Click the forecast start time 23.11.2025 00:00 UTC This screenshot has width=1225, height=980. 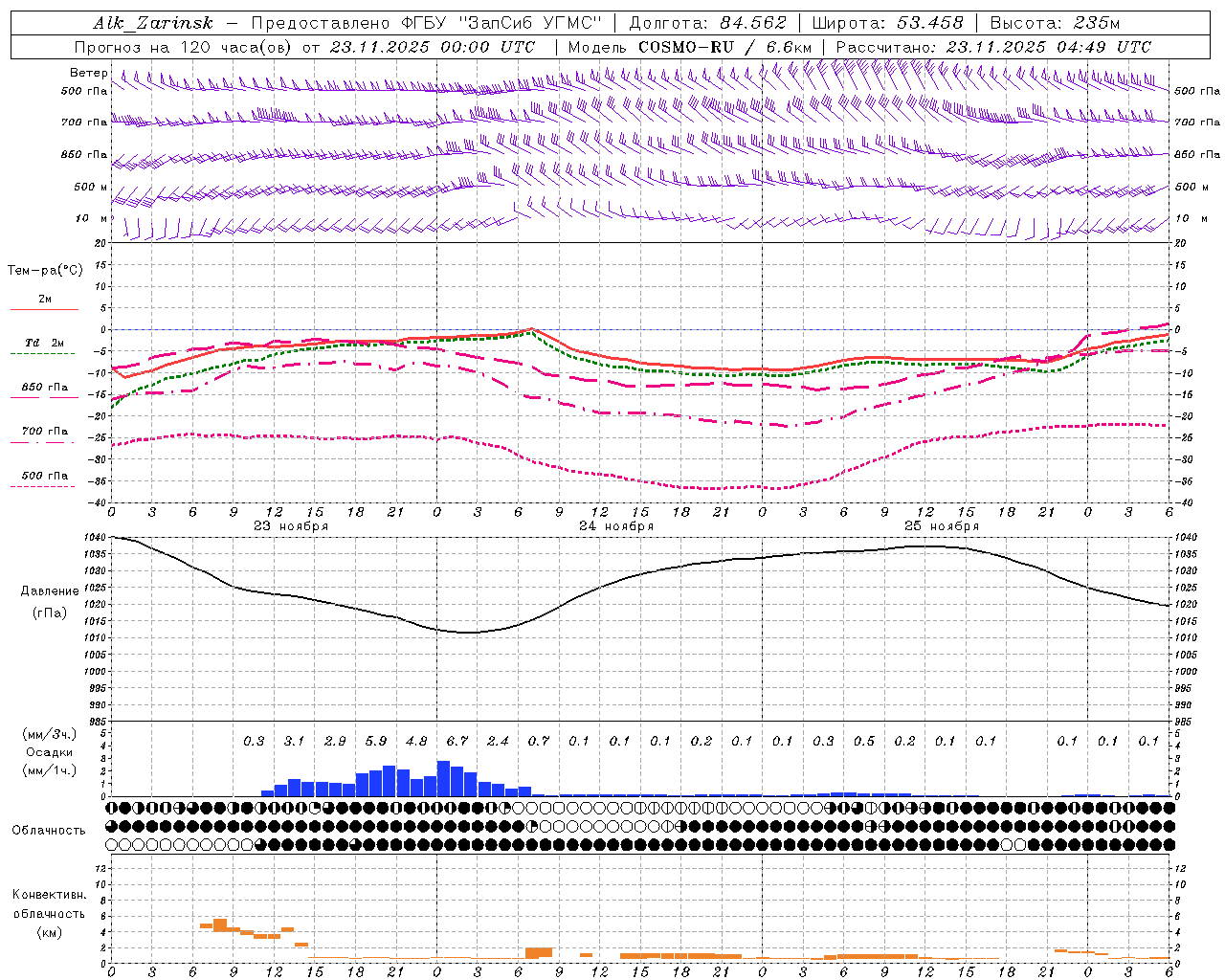pyautogui.click(x=433, y=47)
